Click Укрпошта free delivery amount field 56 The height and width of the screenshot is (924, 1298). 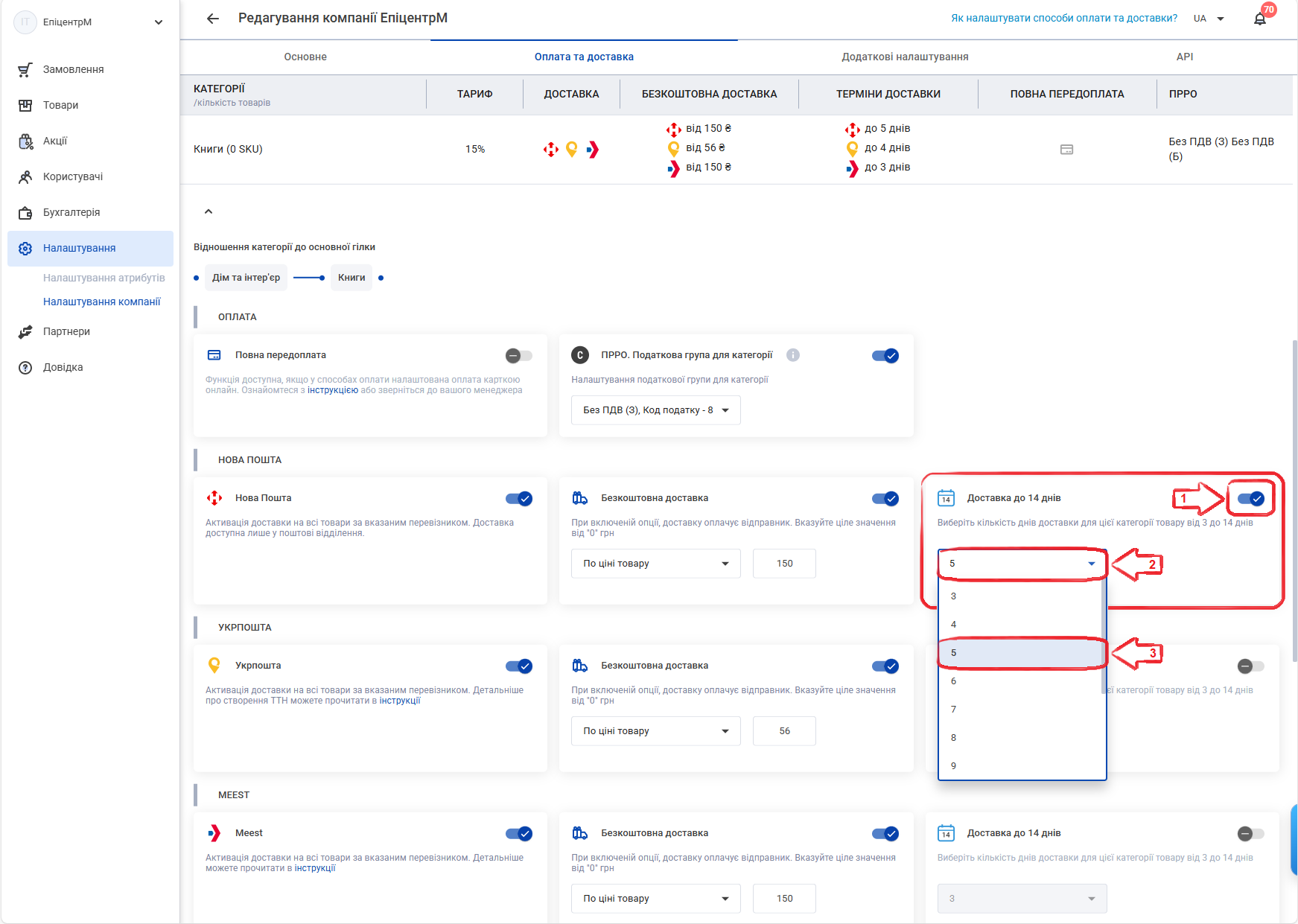point(784,731)
